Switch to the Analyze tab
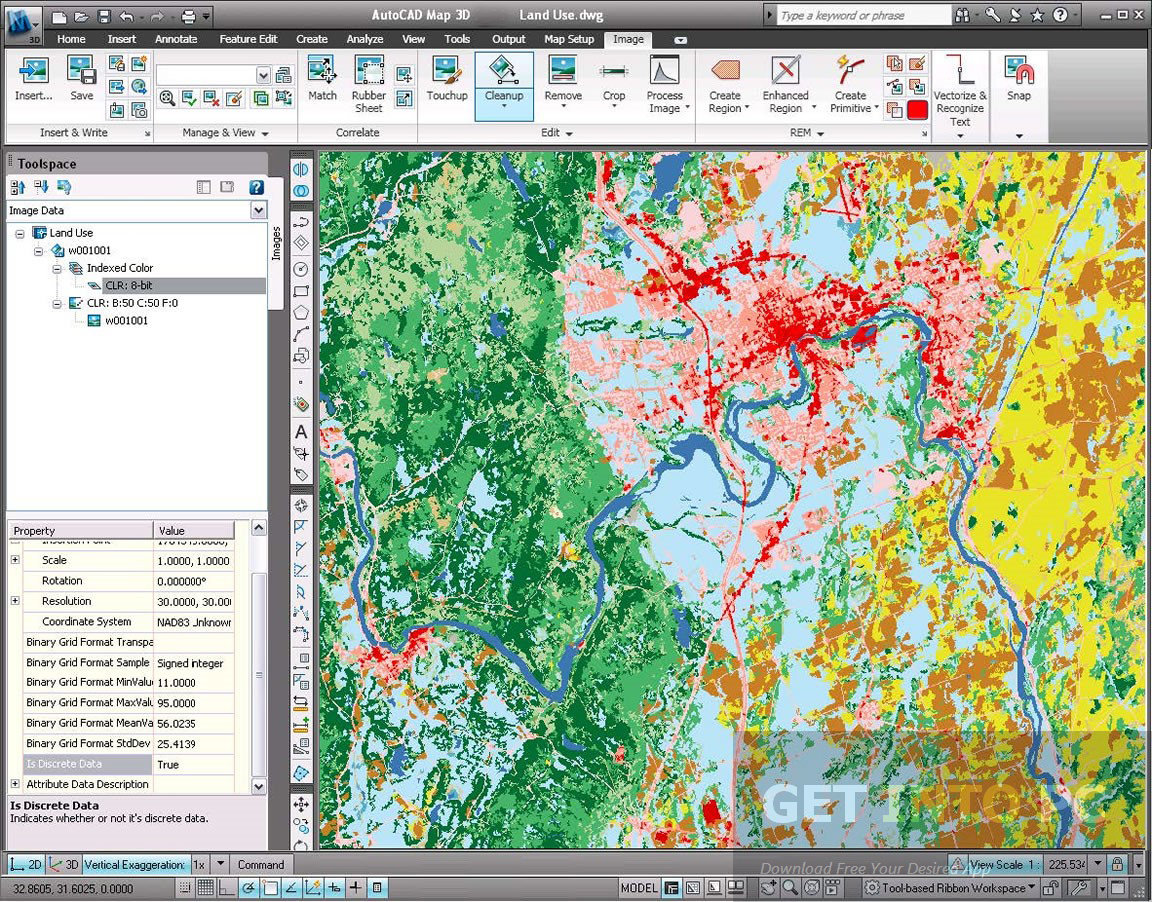The height and width of the screenshot is (902, 1152). click(365, 39)
